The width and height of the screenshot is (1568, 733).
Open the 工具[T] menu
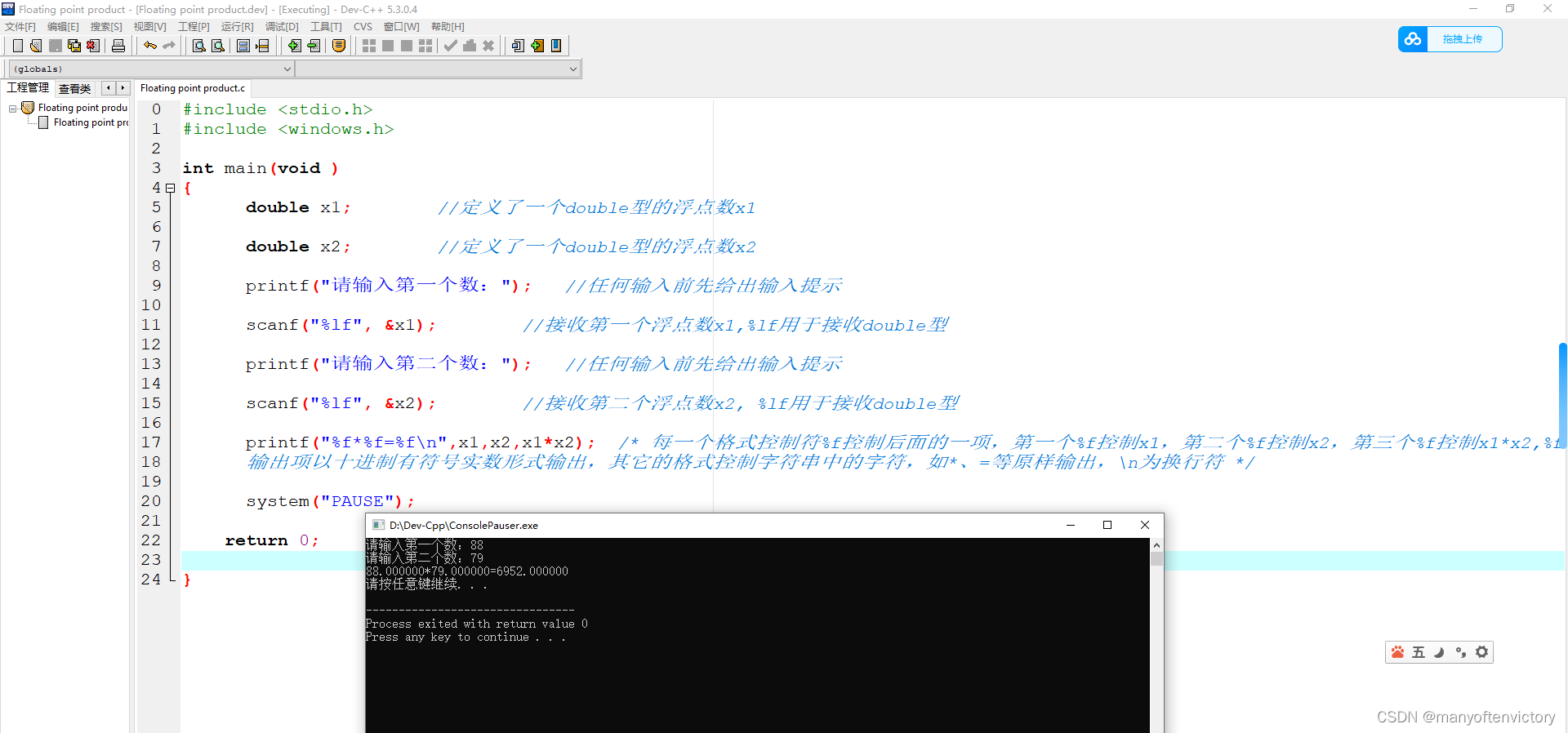pyautogui.click(x=326, y=27)
